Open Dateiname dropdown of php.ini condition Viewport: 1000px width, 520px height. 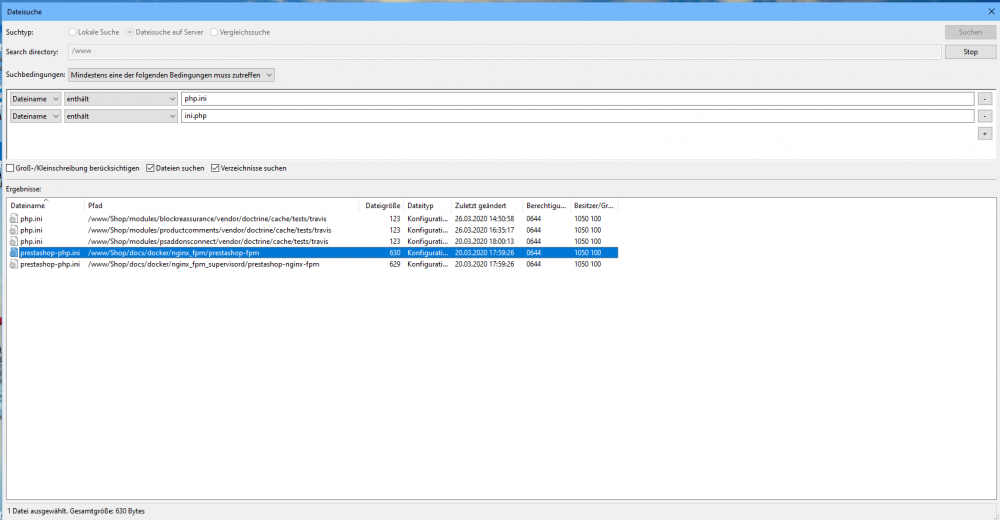coord(36,99)
